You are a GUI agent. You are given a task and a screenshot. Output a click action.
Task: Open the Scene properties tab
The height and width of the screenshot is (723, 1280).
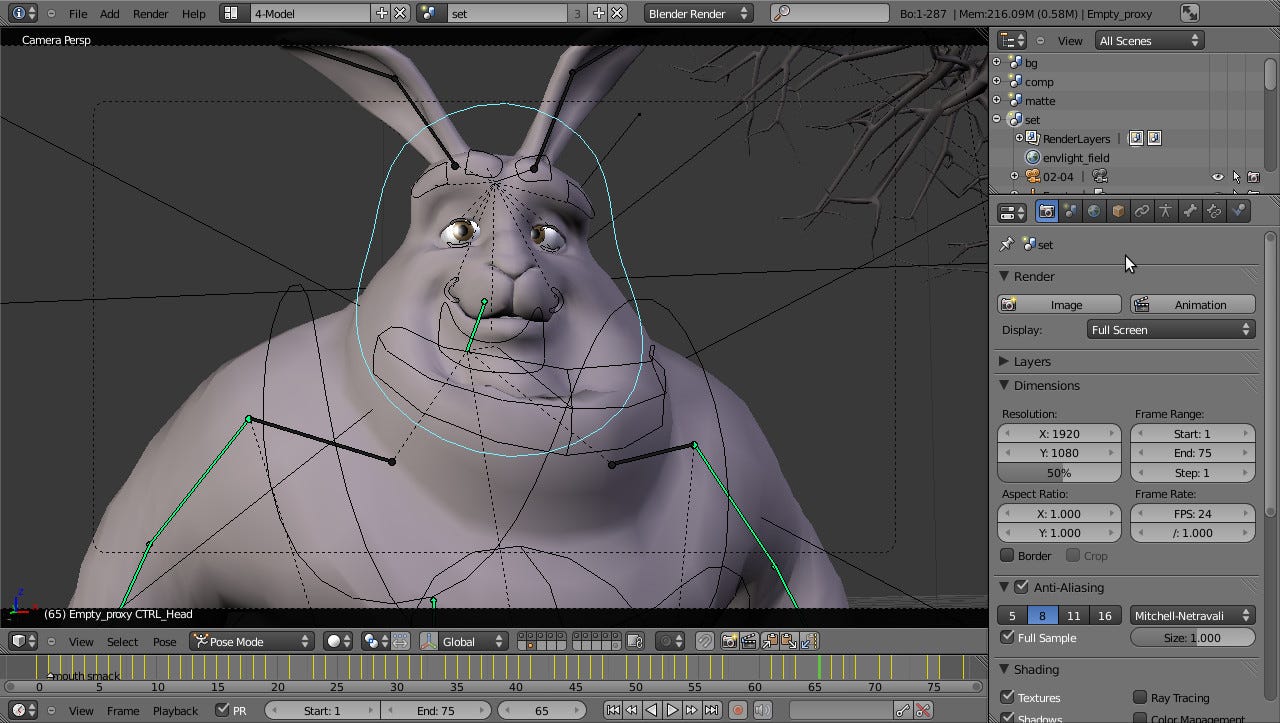pyautogui.click(x=1070, y=211)
